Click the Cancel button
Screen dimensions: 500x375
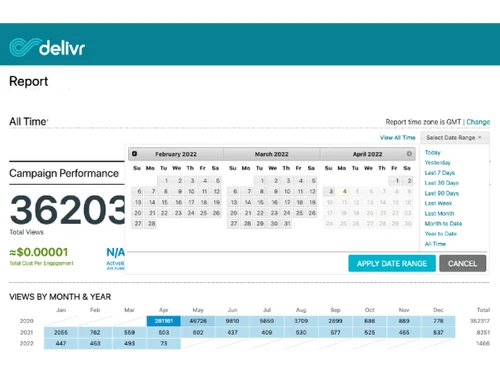pyautogui.click(x=462, y=263)
